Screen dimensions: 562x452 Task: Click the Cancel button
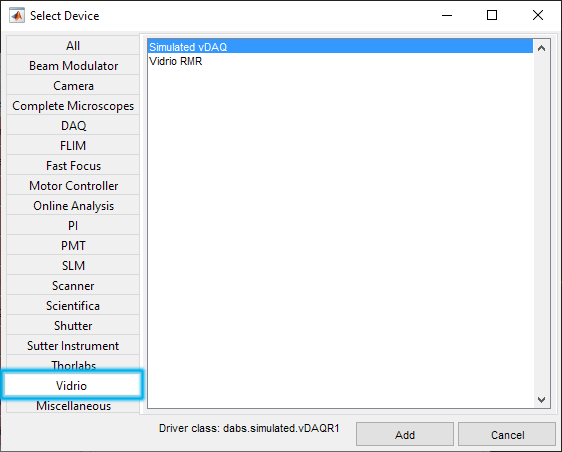point(507,434)
